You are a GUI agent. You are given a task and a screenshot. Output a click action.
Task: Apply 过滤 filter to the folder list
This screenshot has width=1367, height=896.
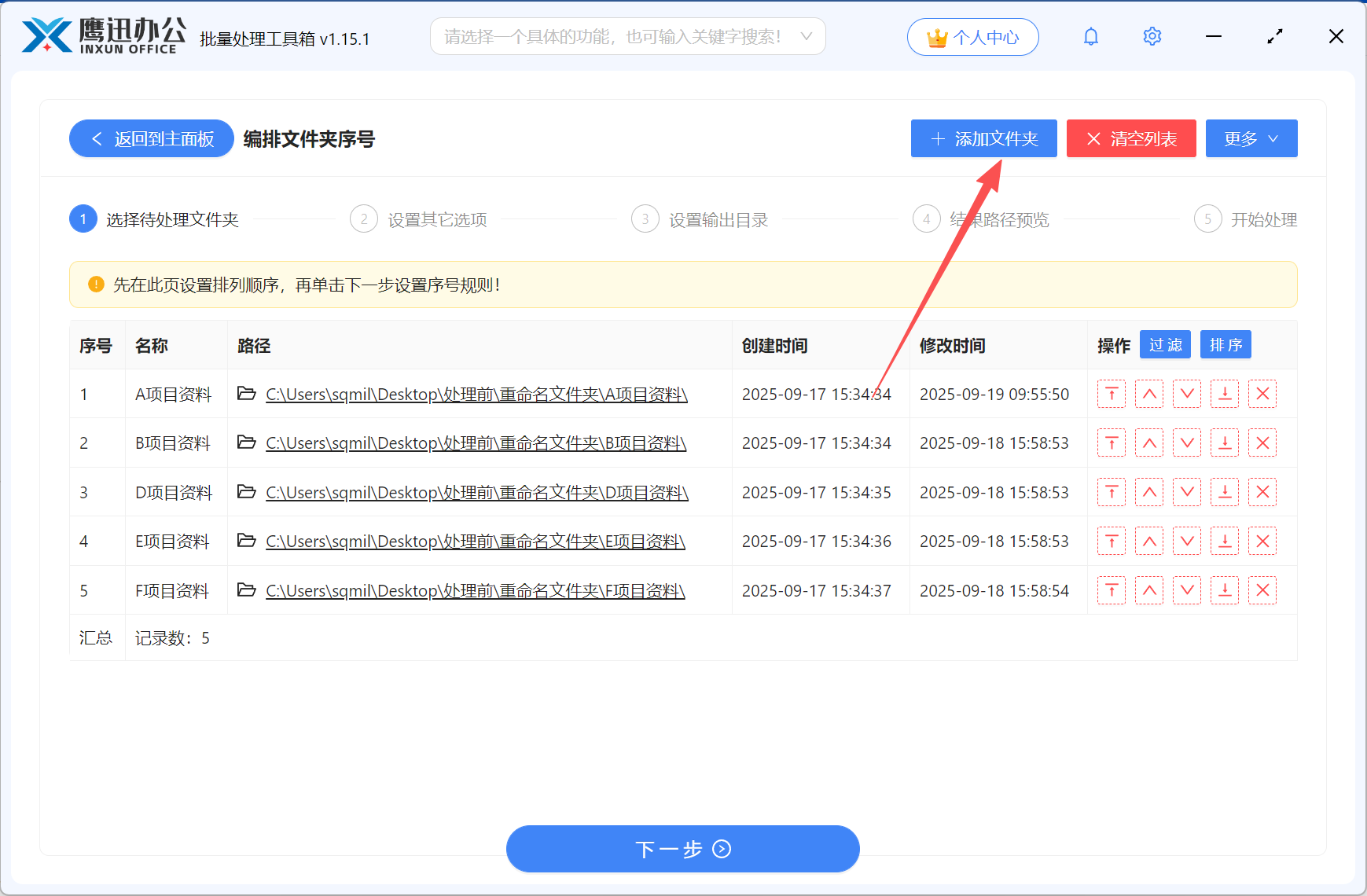point(1165,344)
